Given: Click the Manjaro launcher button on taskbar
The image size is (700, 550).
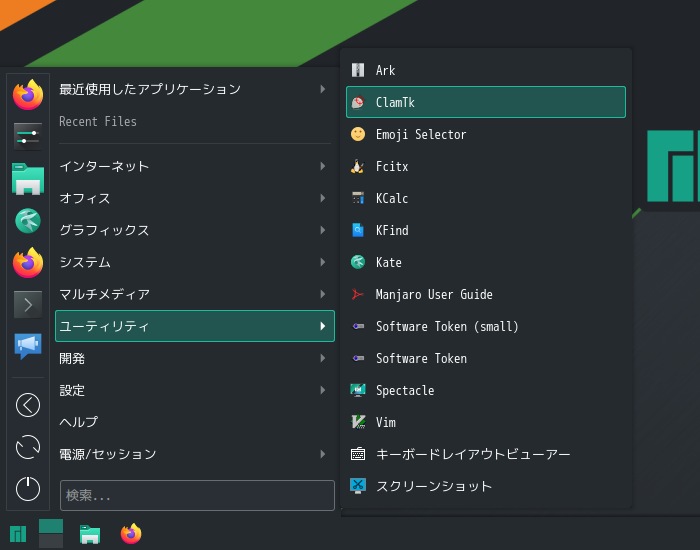Looking at the screenshot, I should [x=18, y=534].
